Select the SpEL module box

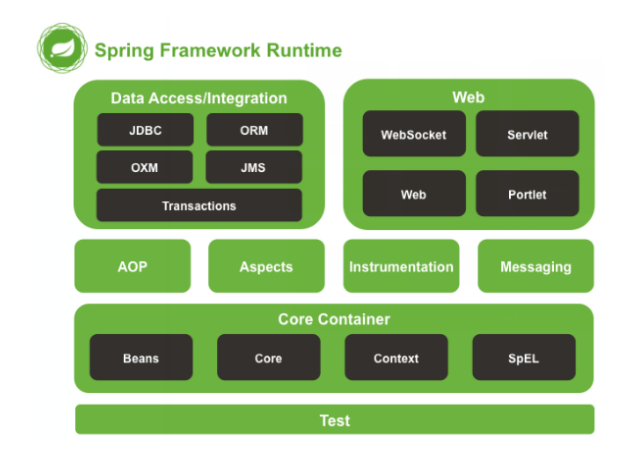[x=524, y=357]
